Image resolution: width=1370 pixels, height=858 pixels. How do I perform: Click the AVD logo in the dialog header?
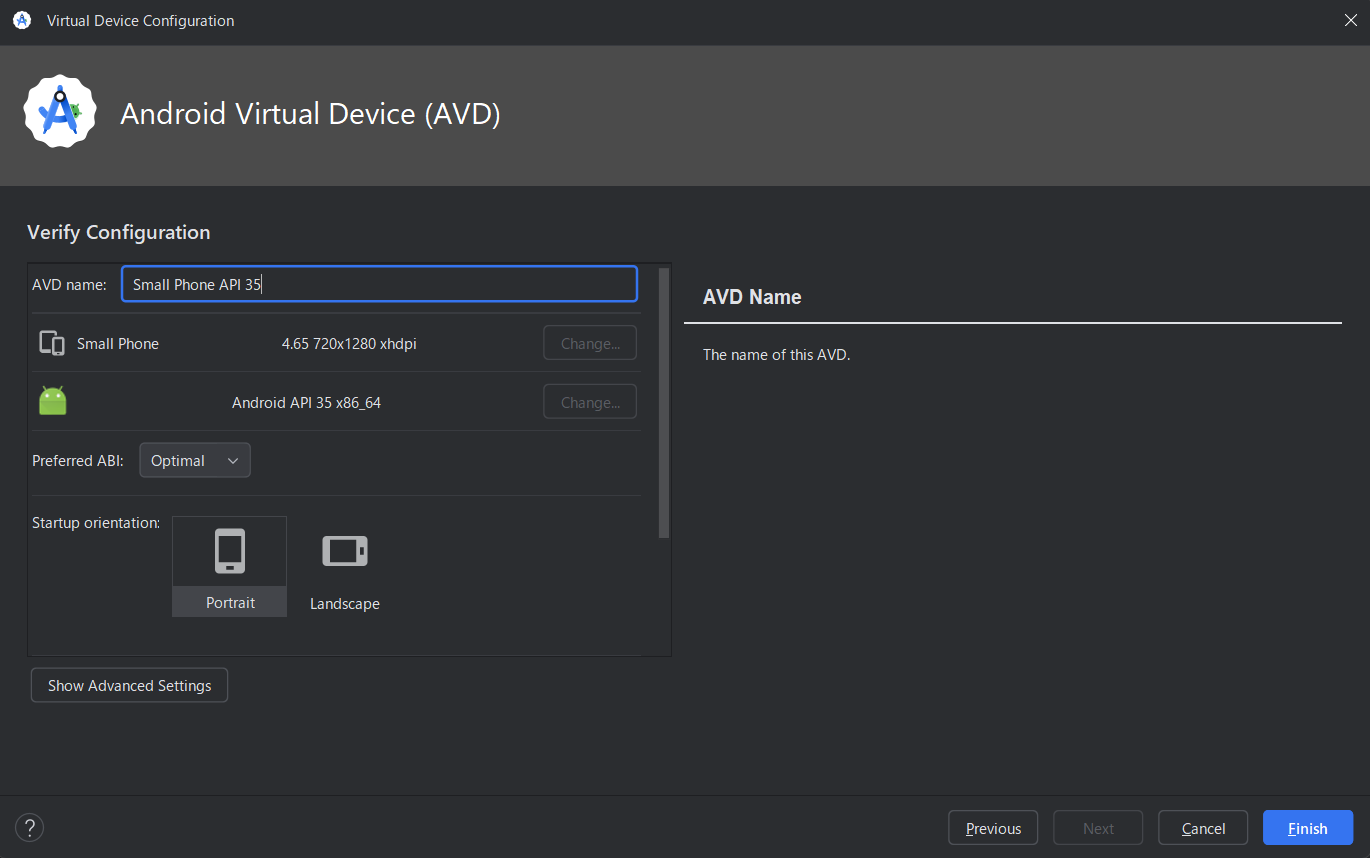point(59,111)
